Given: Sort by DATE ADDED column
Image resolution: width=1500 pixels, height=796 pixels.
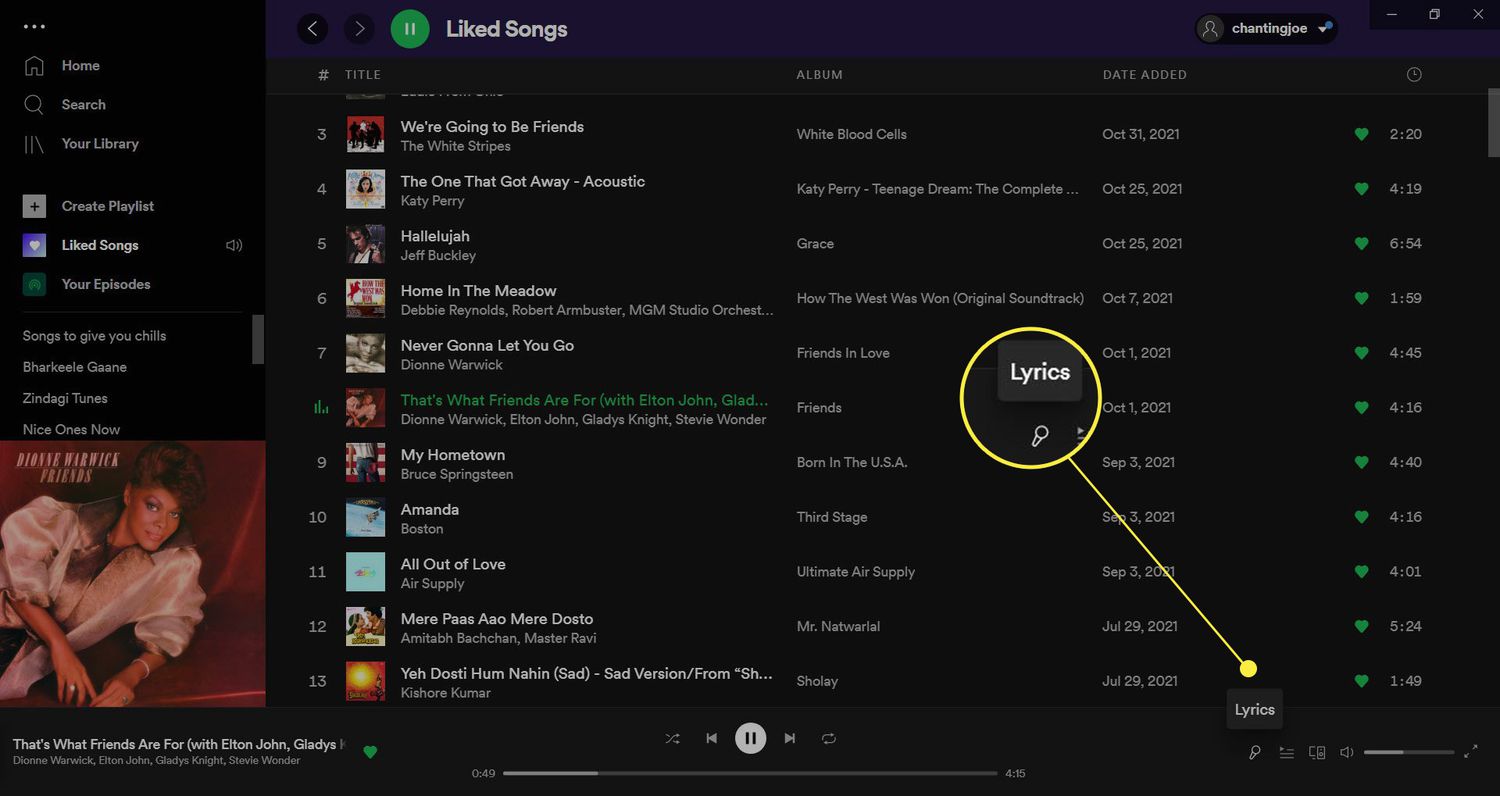Looking at the screenshot, I should (x=1145, y=75).
